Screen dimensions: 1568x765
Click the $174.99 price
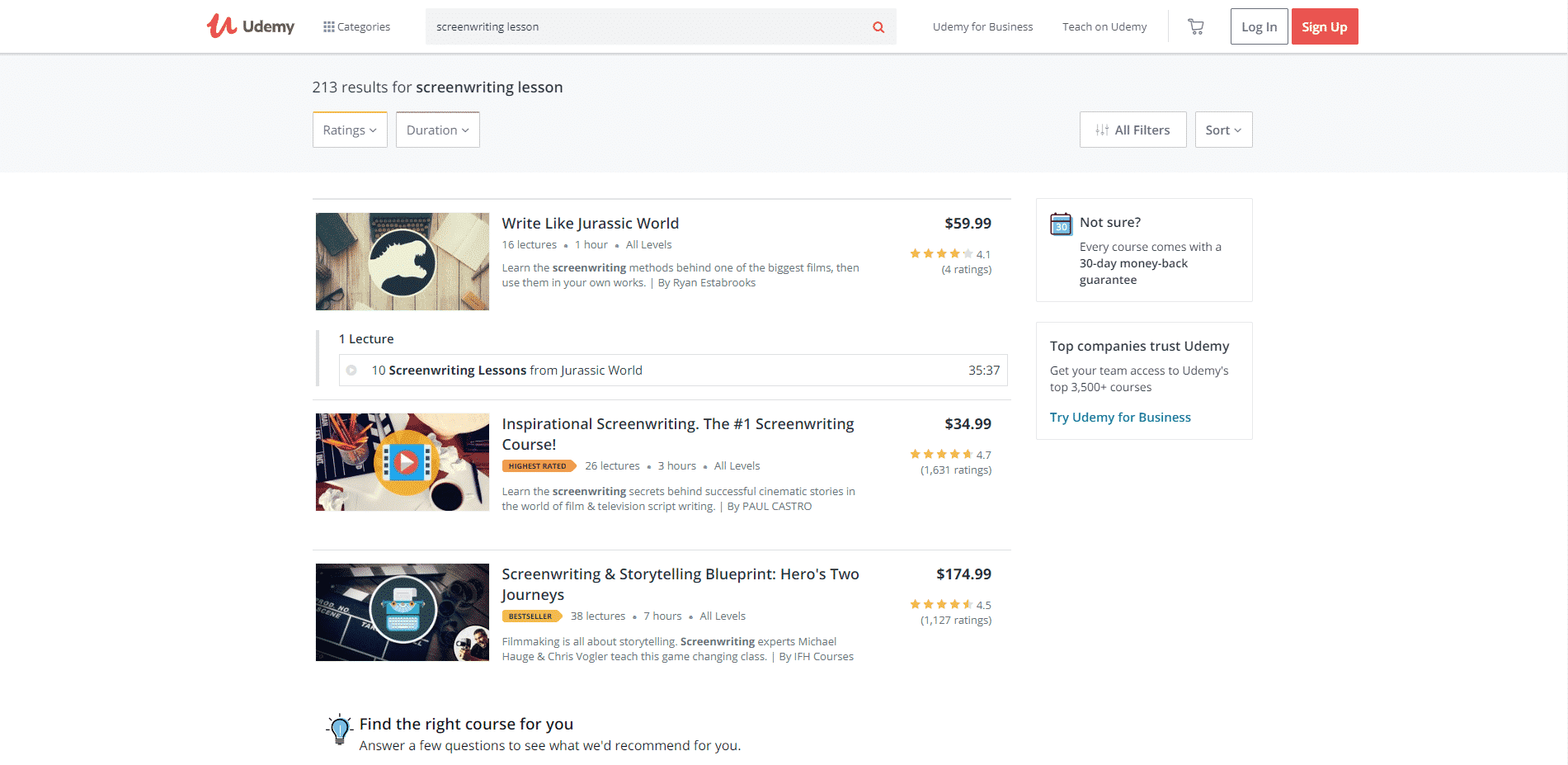(x=963, y=574)
